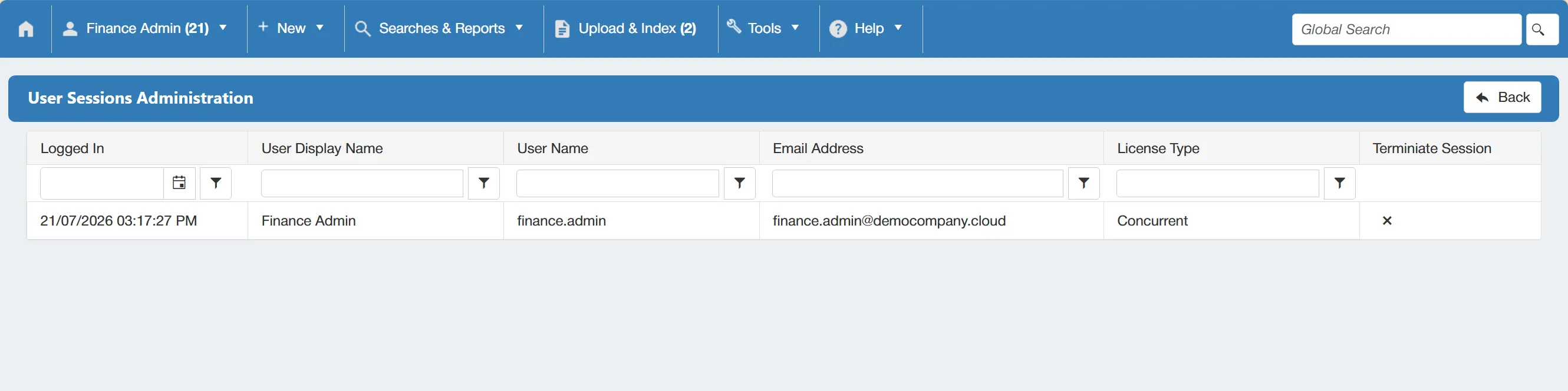The width and height of the screenshot is (1568, 391).
Task: Focus the Global Search field
Action: [1406, 29]
